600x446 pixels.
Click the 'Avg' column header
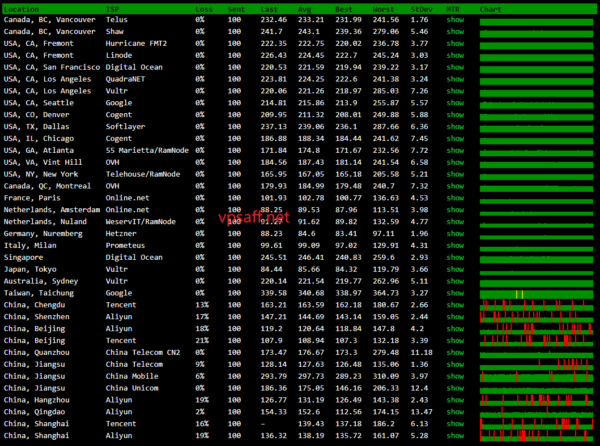[x=305, y=9]
